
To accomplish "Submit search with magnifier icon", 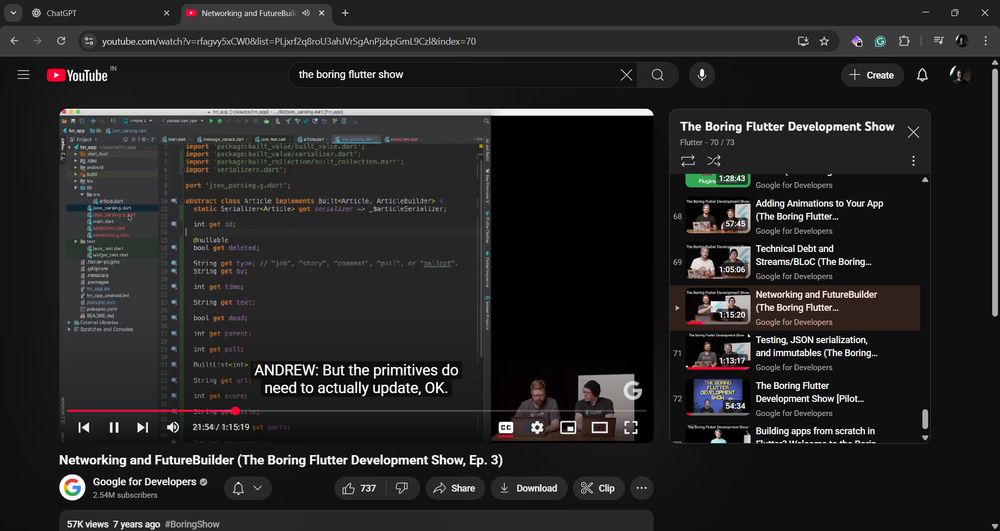I will click(x=658, y=75).
